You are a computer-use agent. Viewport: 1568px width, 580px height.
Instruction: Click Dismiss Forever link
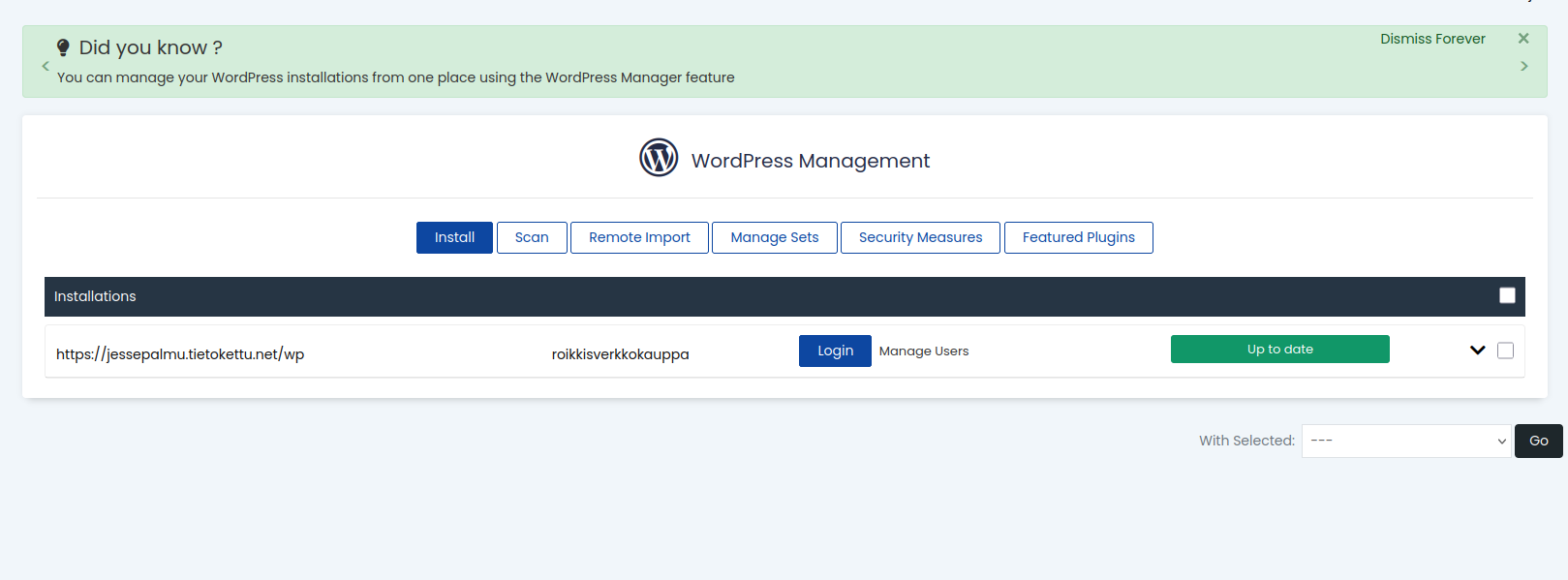pyautogui.click(x=1432, y=39)
